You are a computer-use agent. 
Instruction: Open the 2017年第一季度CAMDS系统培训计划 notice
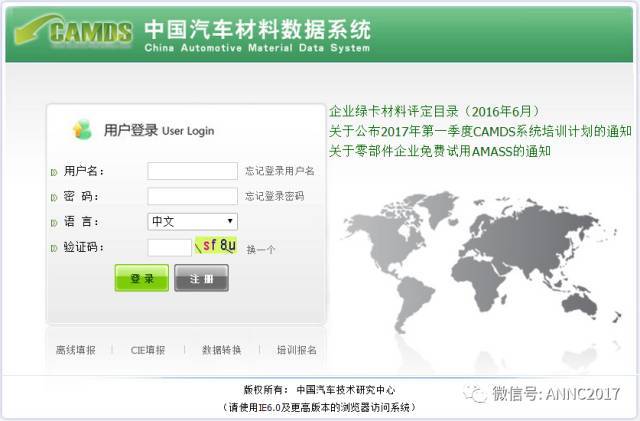[480, 131]
